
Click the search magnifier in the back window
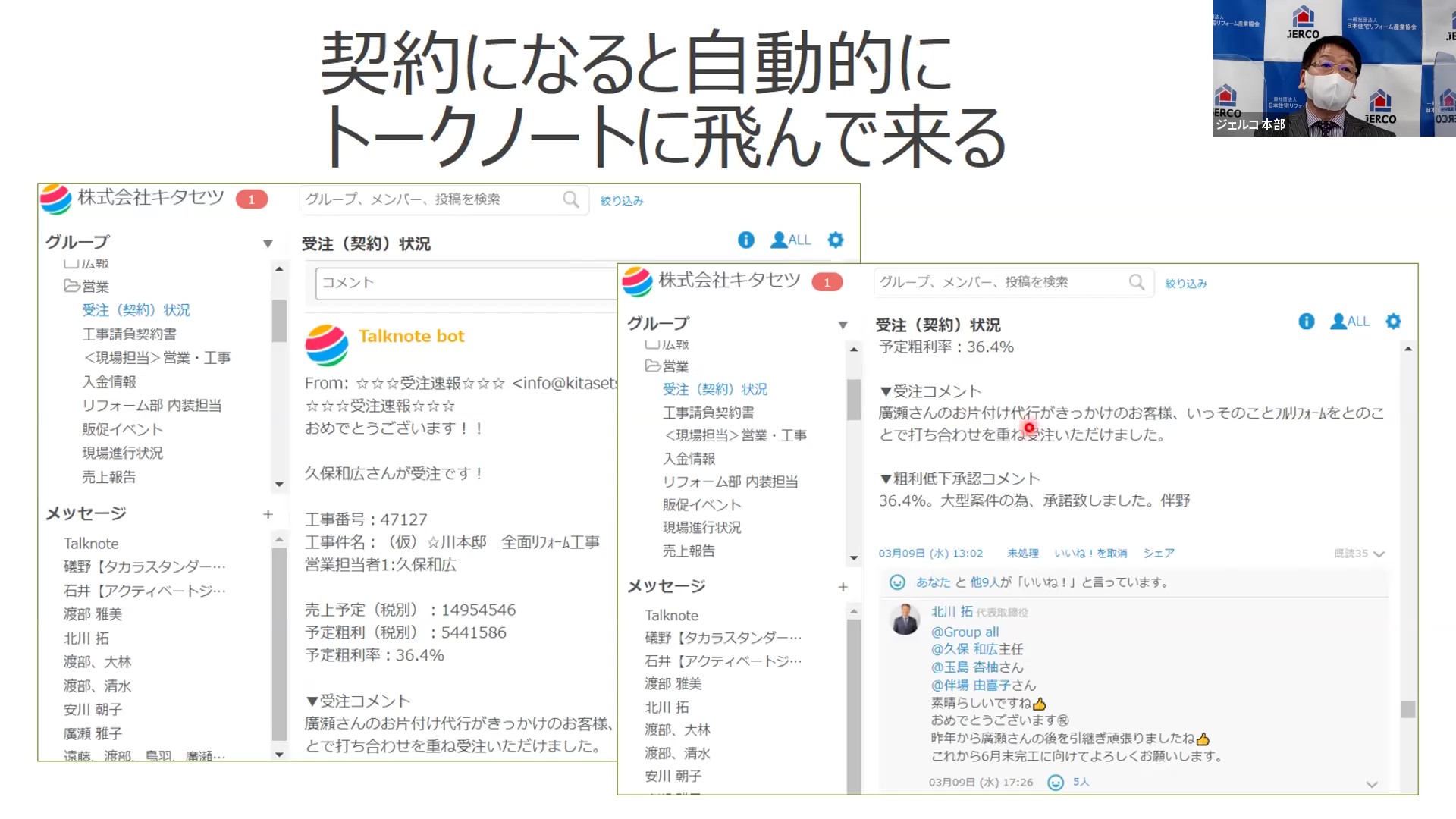571,199
